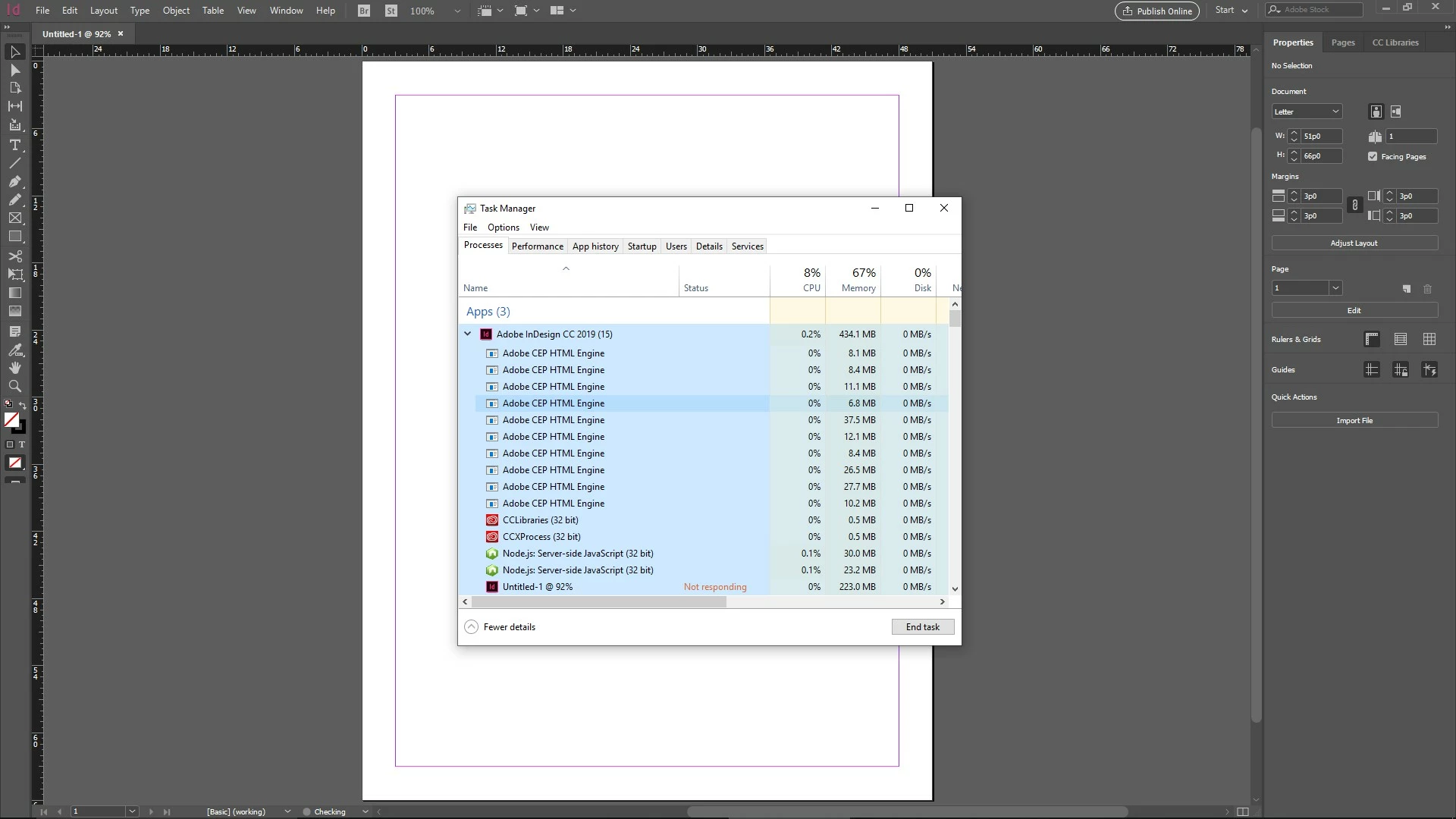Select the Type tool in toolbar

coord(14,145)
